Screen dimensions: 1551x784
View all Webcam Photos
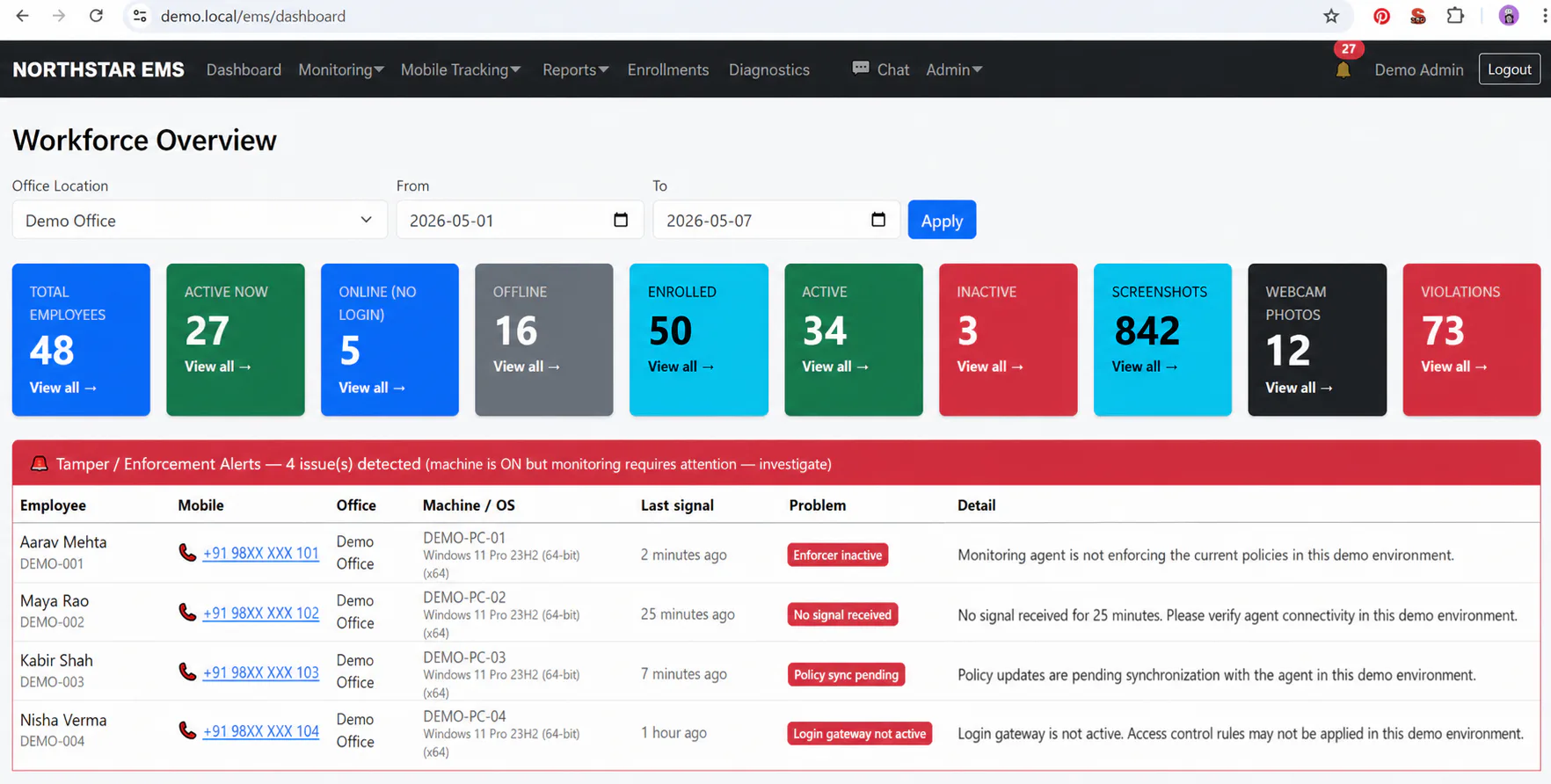pos(1299,388)
